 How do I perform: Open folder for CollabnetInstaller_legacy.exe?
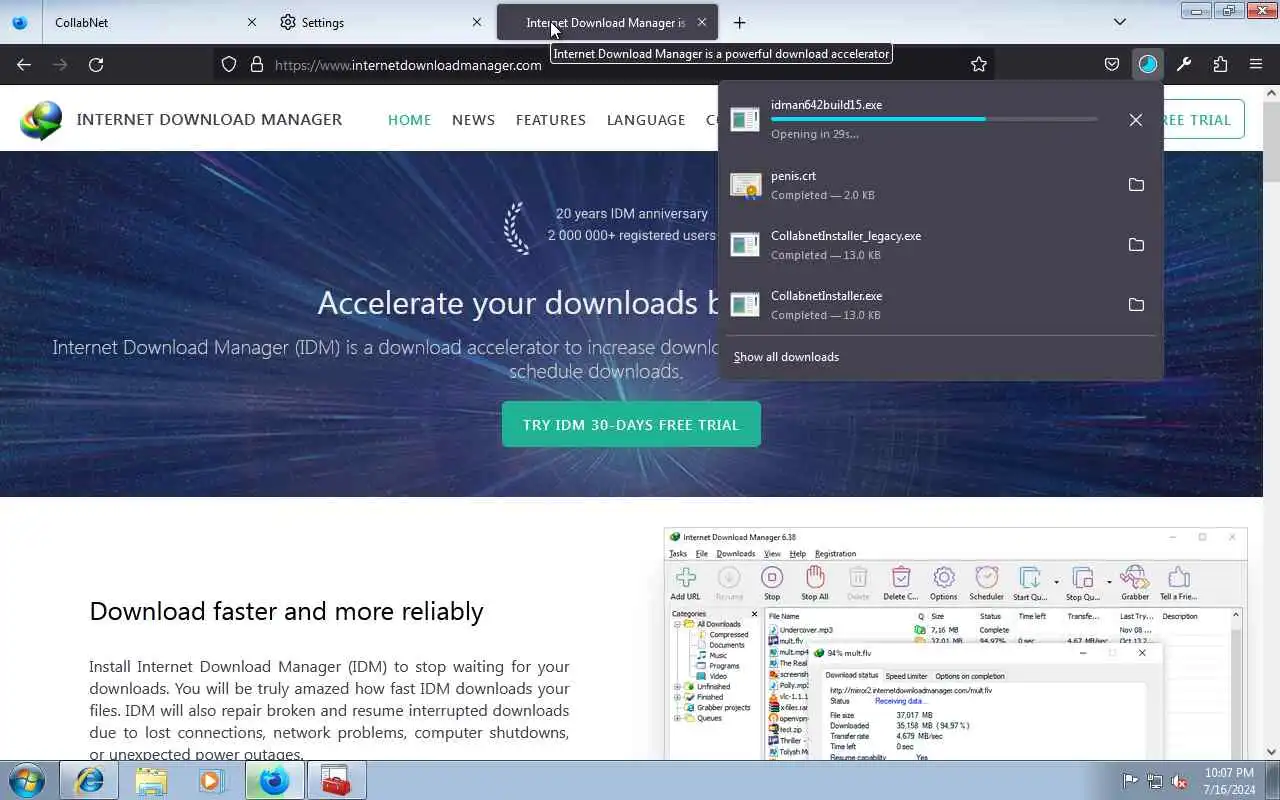point(1136,245)
